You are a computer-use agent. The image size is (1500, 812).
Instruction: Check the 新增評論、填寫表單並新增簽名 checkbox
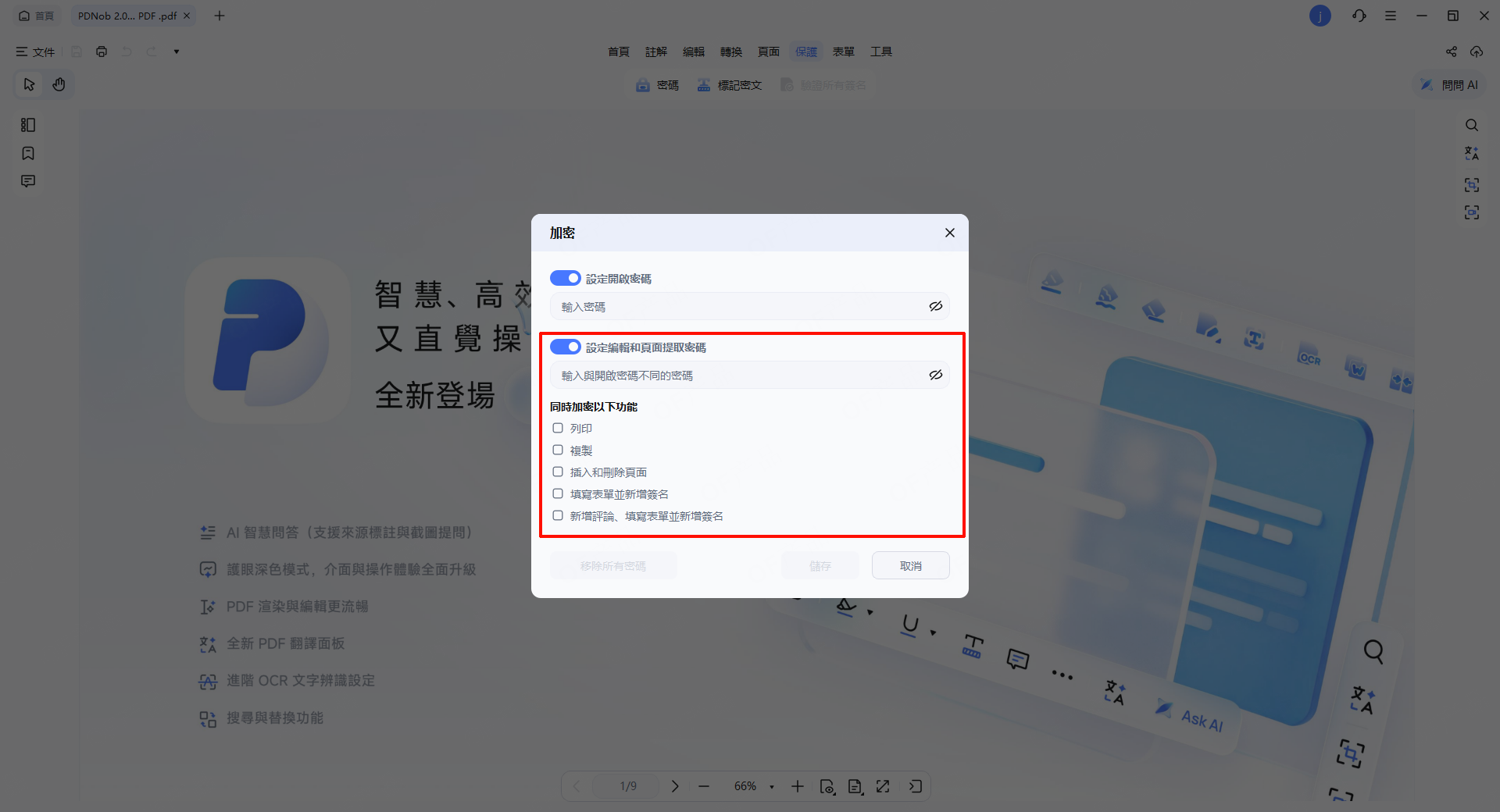click(558, 515)
